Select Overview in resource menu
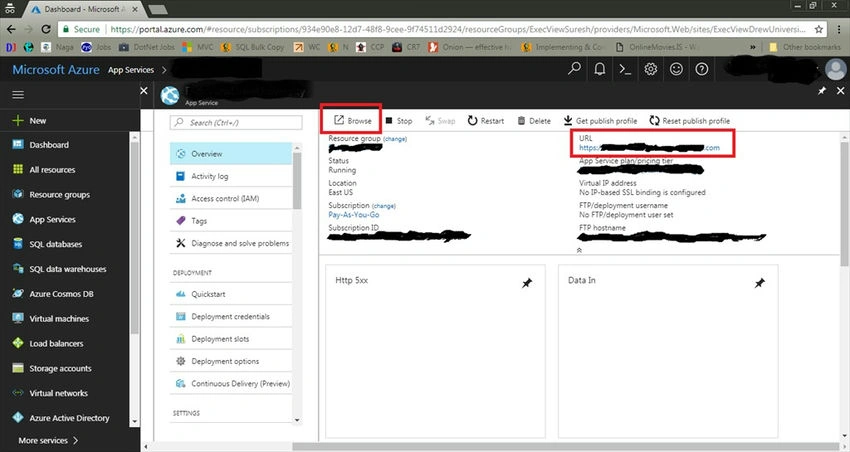The height and width of the screenshot is (452, 850). 231,154
